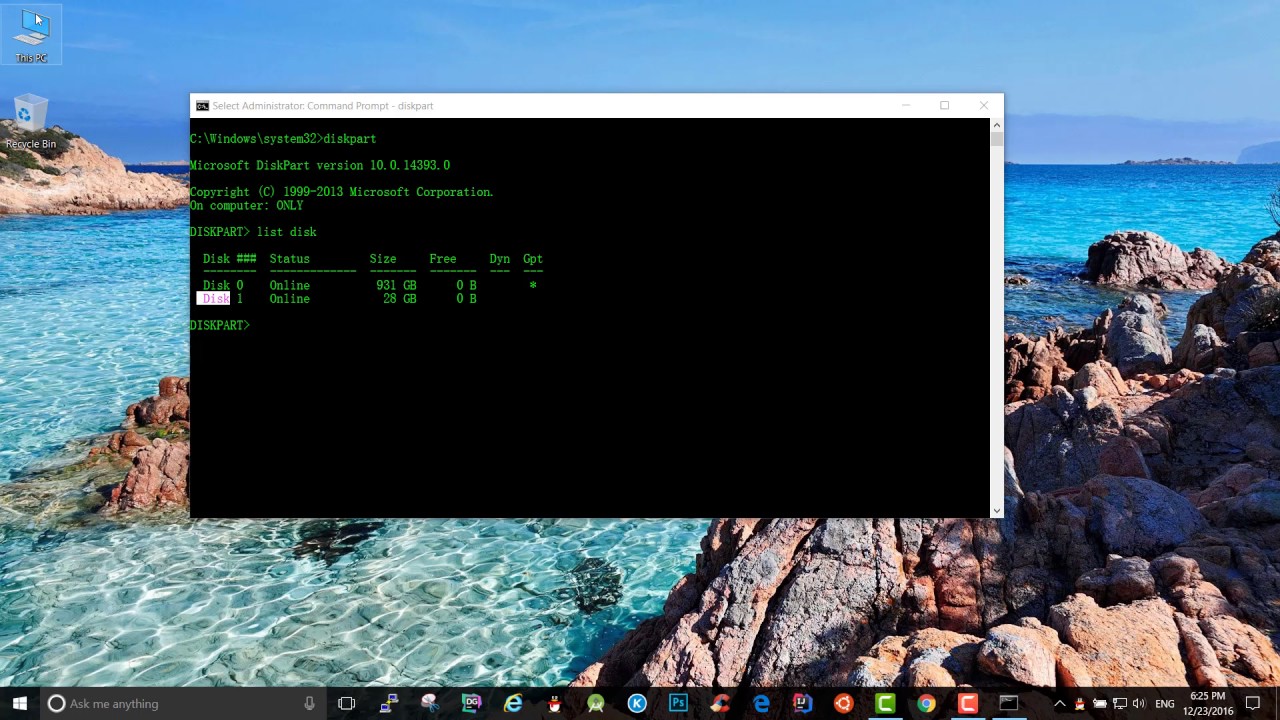
Task: Click the 'Free' column header
Action: click(443, 258)
